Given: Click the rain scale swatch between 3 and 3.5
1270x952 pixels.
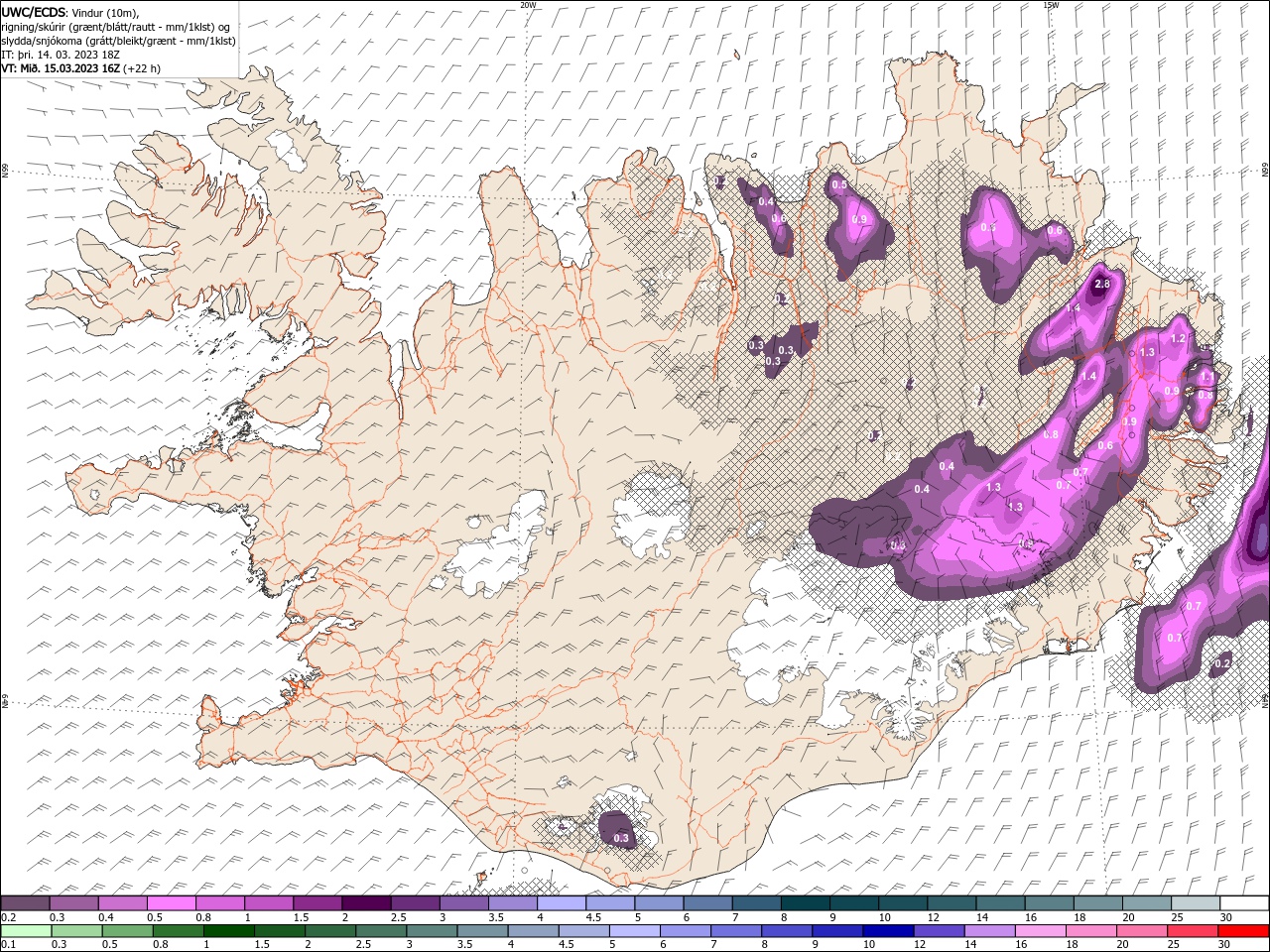Looking at the screenshot, I should [x=431, y=931].
